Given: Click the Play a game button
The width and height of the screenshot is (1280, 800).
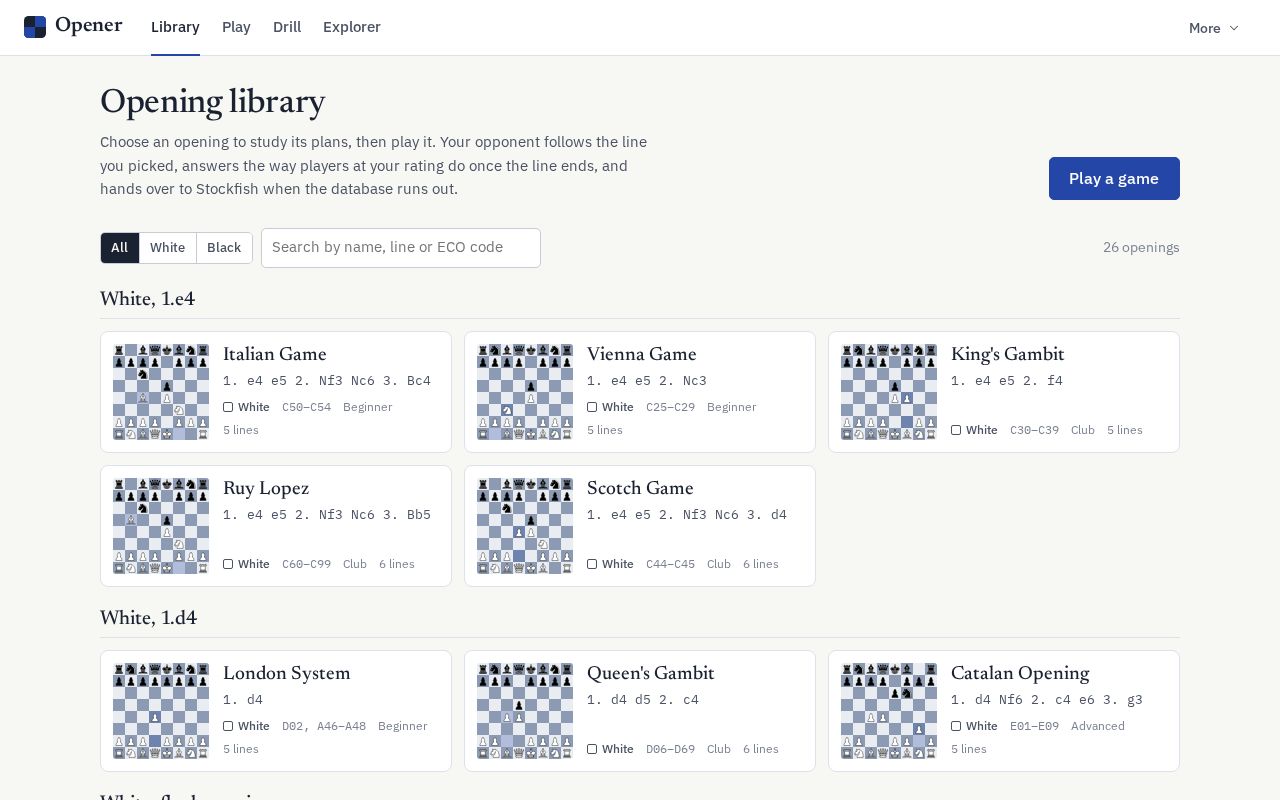Looking at the screenshot, I should tap(1114, 178).
